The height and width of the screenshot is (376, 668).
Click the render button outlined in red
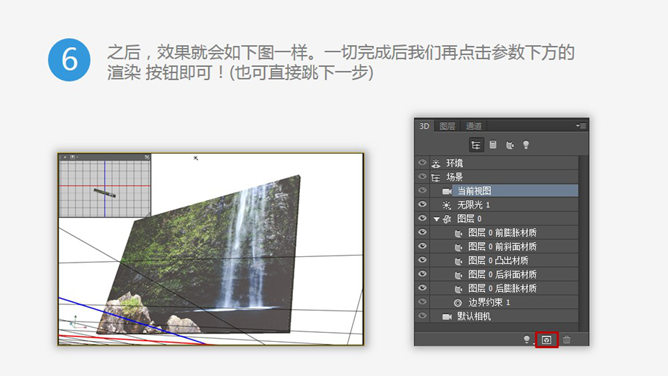pos(547,339)
